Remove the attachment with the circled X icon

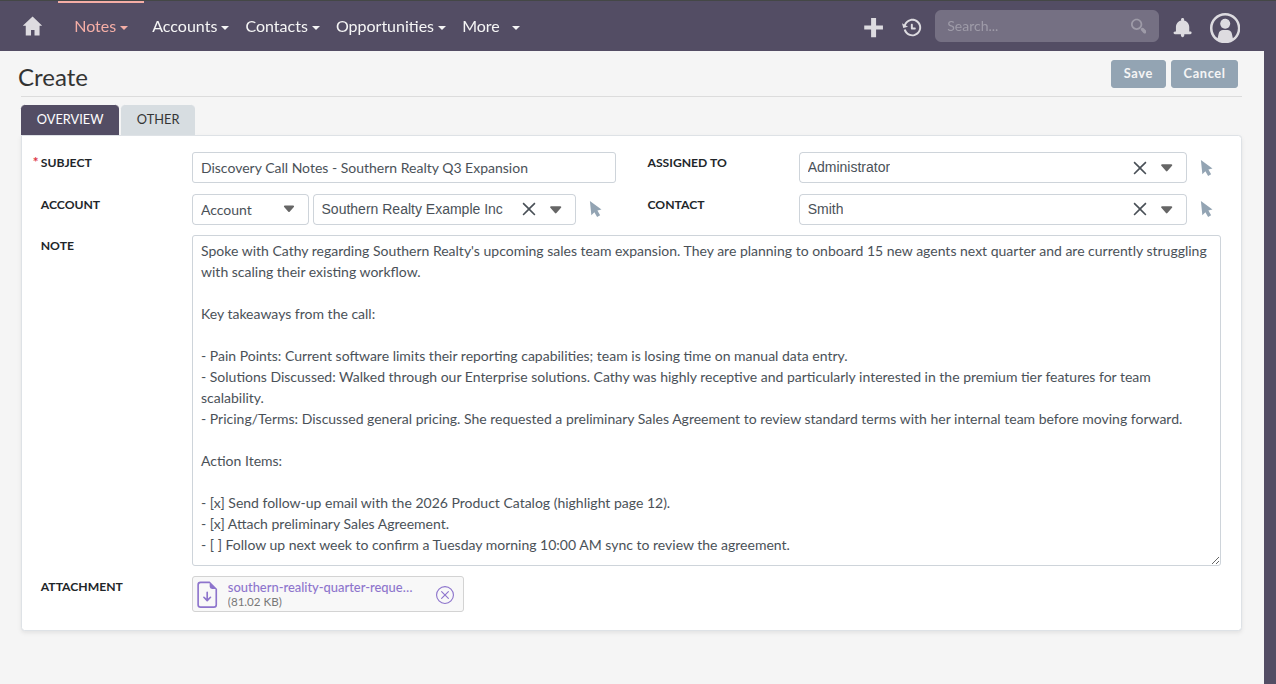[444, 594]
